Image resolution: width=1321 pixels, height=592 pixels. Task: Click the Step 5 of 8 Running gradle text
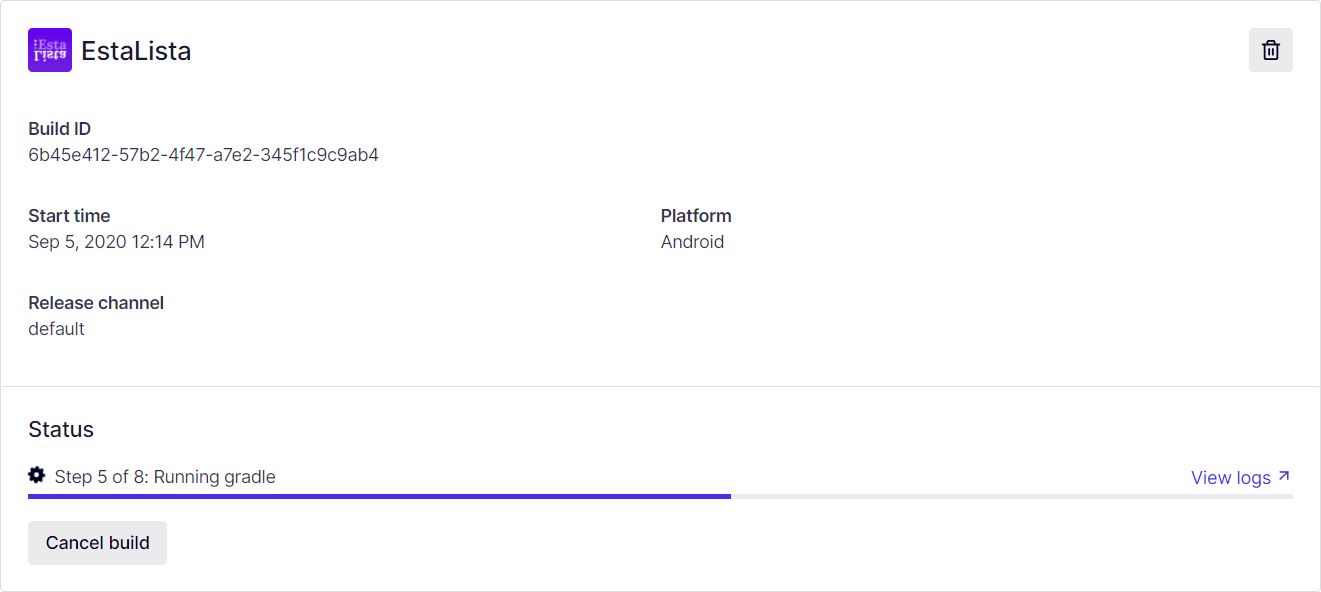tap(165, 477)
